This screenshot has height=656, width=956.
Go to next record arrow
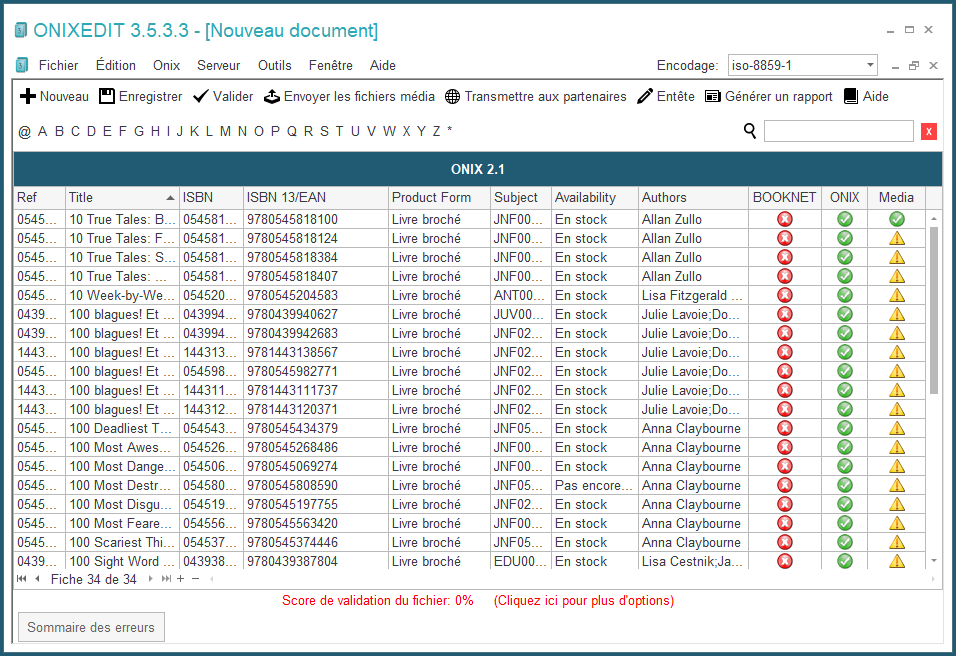(151, 579)
